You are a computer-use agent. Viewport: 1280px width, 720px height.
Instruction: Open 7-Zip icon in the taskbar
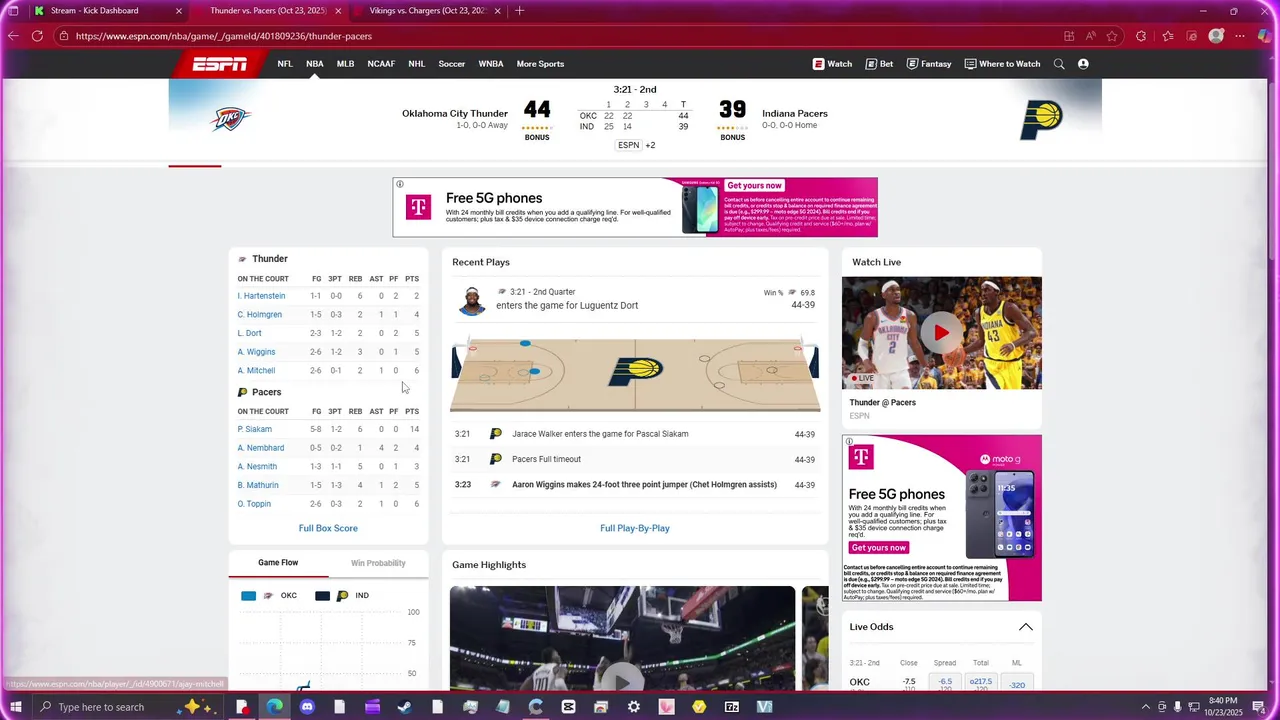point(732,707)
